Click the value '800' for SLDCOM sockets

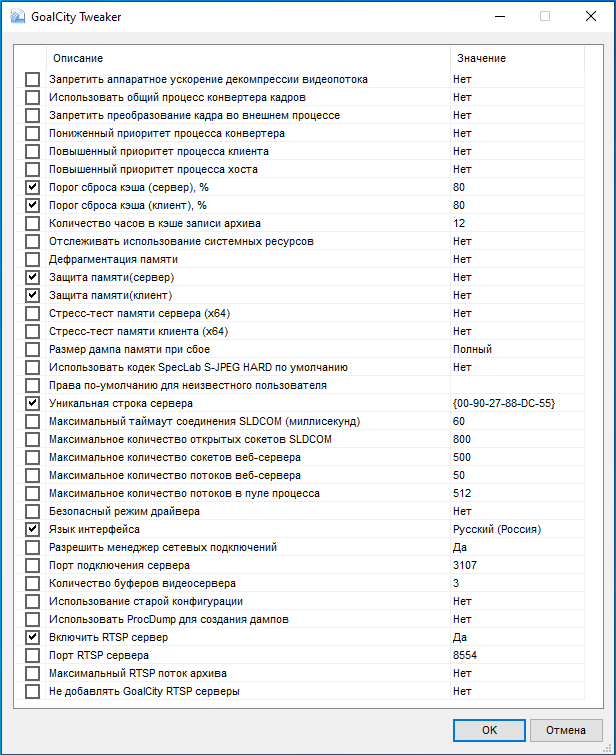(462, 439)
